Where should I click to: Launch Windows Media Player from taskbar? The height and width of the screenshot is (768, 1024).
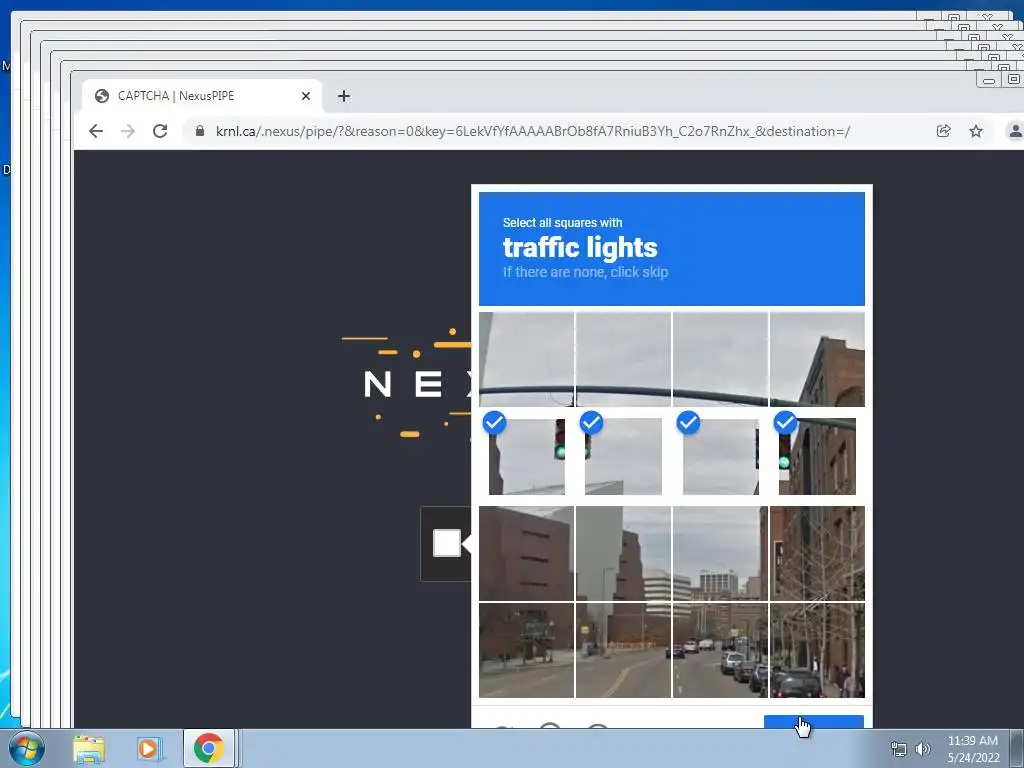[x=148, y=748]
